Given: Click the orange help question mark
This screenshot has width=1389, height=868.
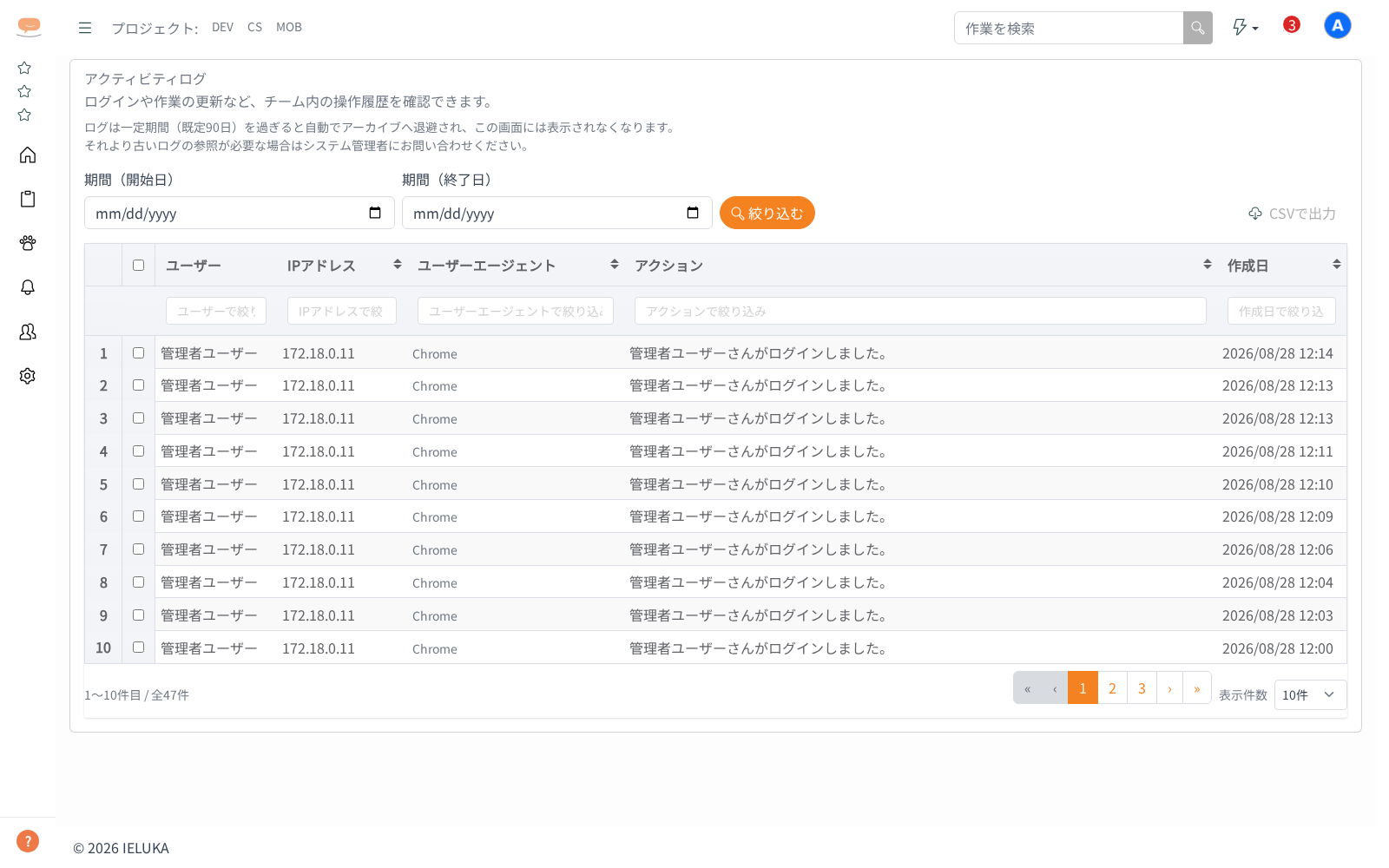Looking at the screenshot, I should click(28, 841).
